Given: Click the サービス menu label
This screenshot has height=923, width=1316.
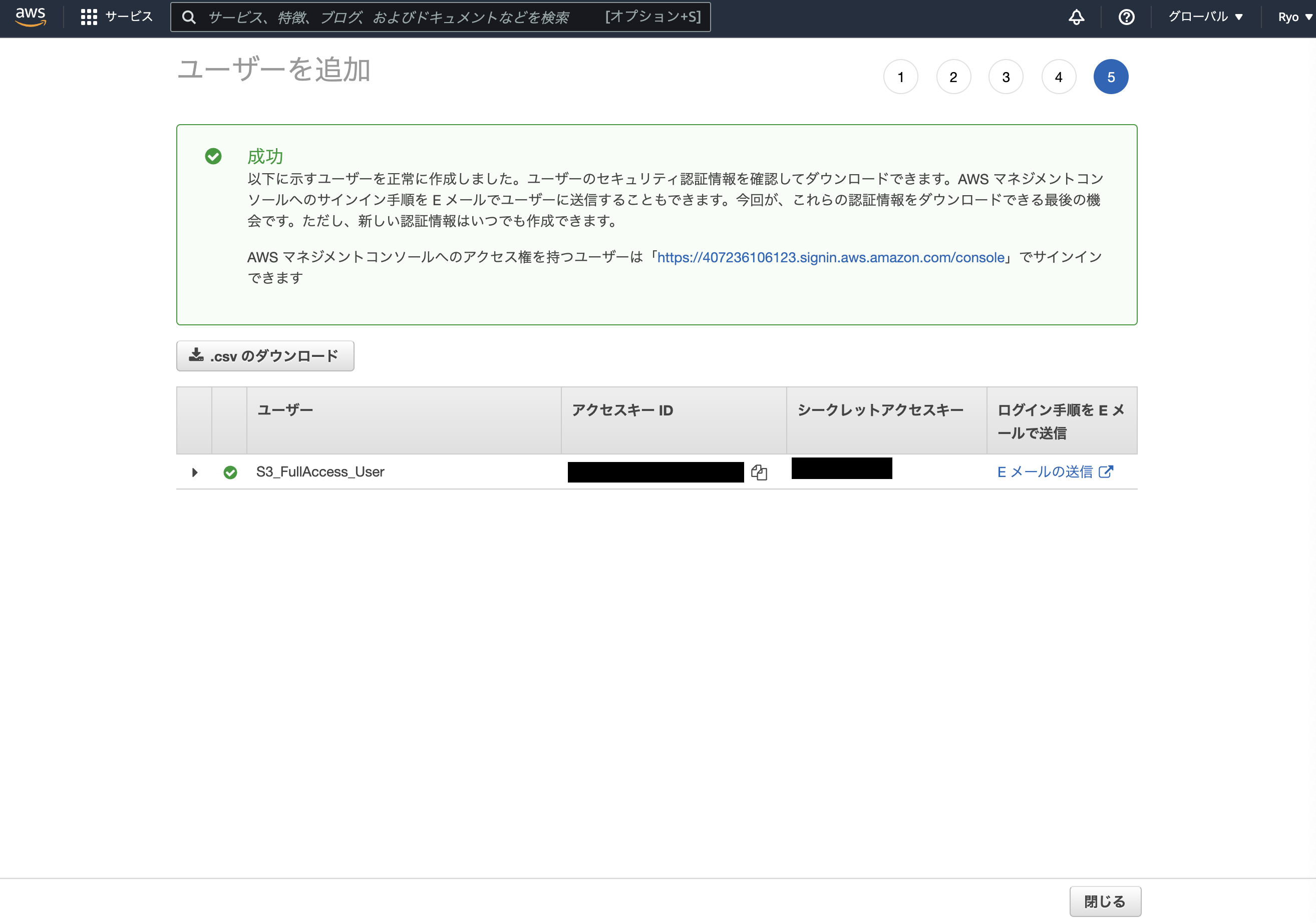Looking at the screenshot, I should click(x=129, y=17).
